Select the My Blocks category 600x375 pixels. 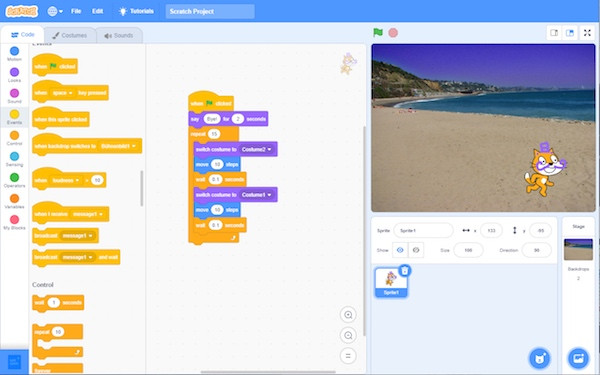(14, 222)
